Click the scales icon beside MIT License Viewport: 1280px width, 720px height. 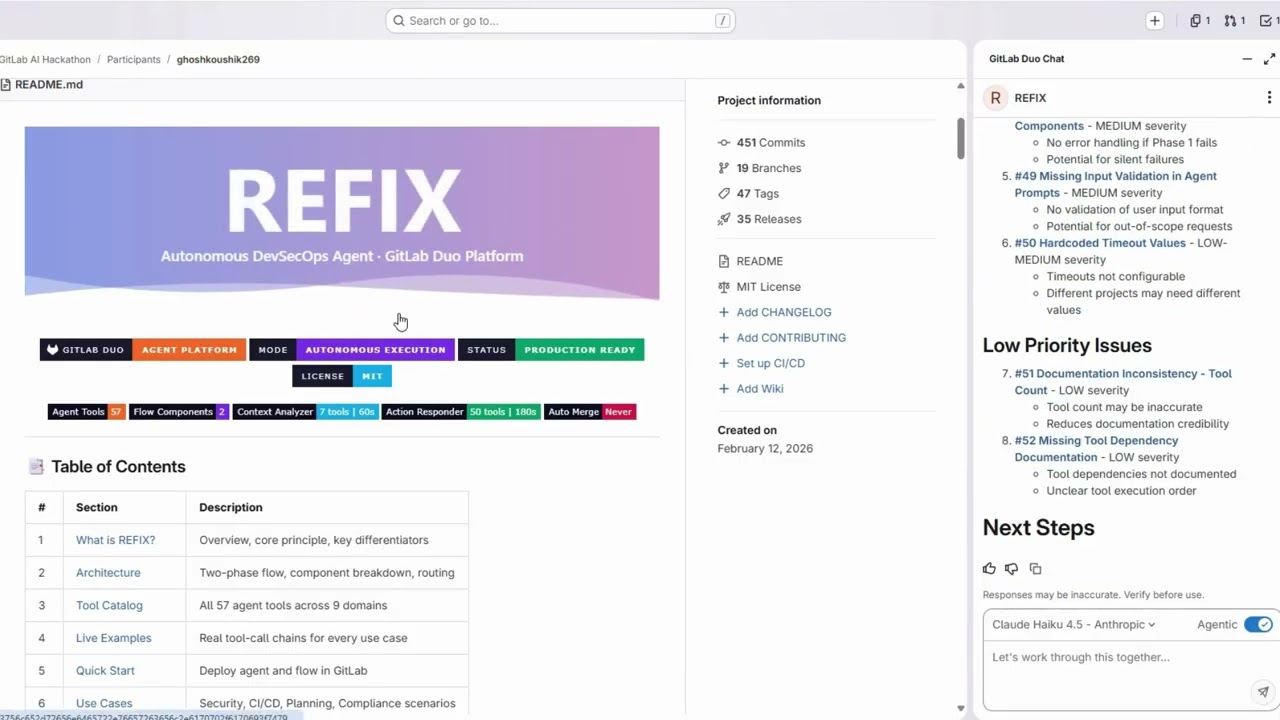[724, 287]
